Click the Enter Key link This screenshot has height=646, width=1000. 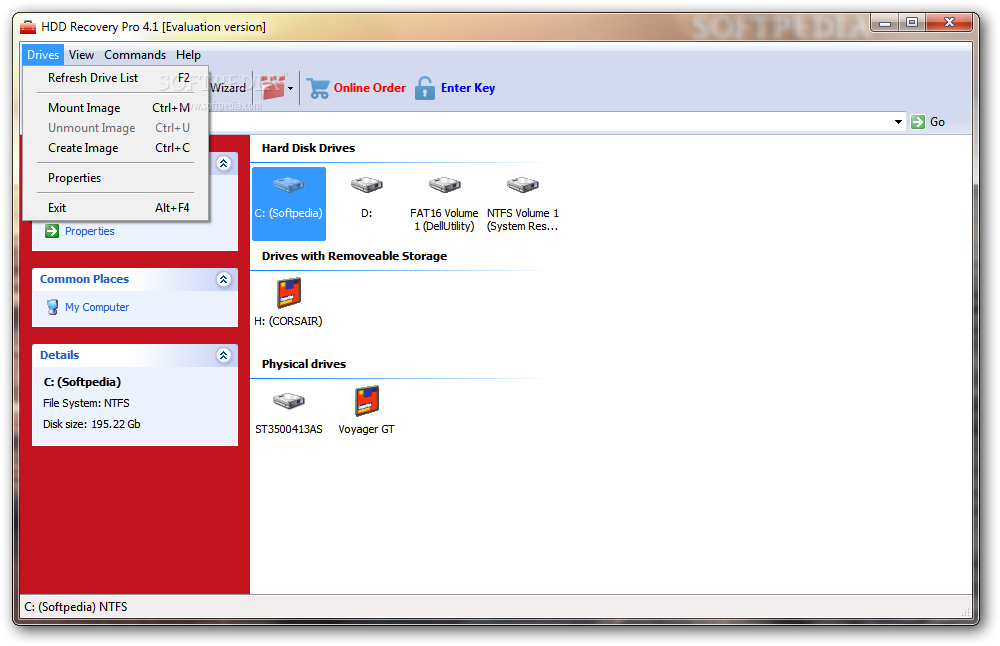467,88
